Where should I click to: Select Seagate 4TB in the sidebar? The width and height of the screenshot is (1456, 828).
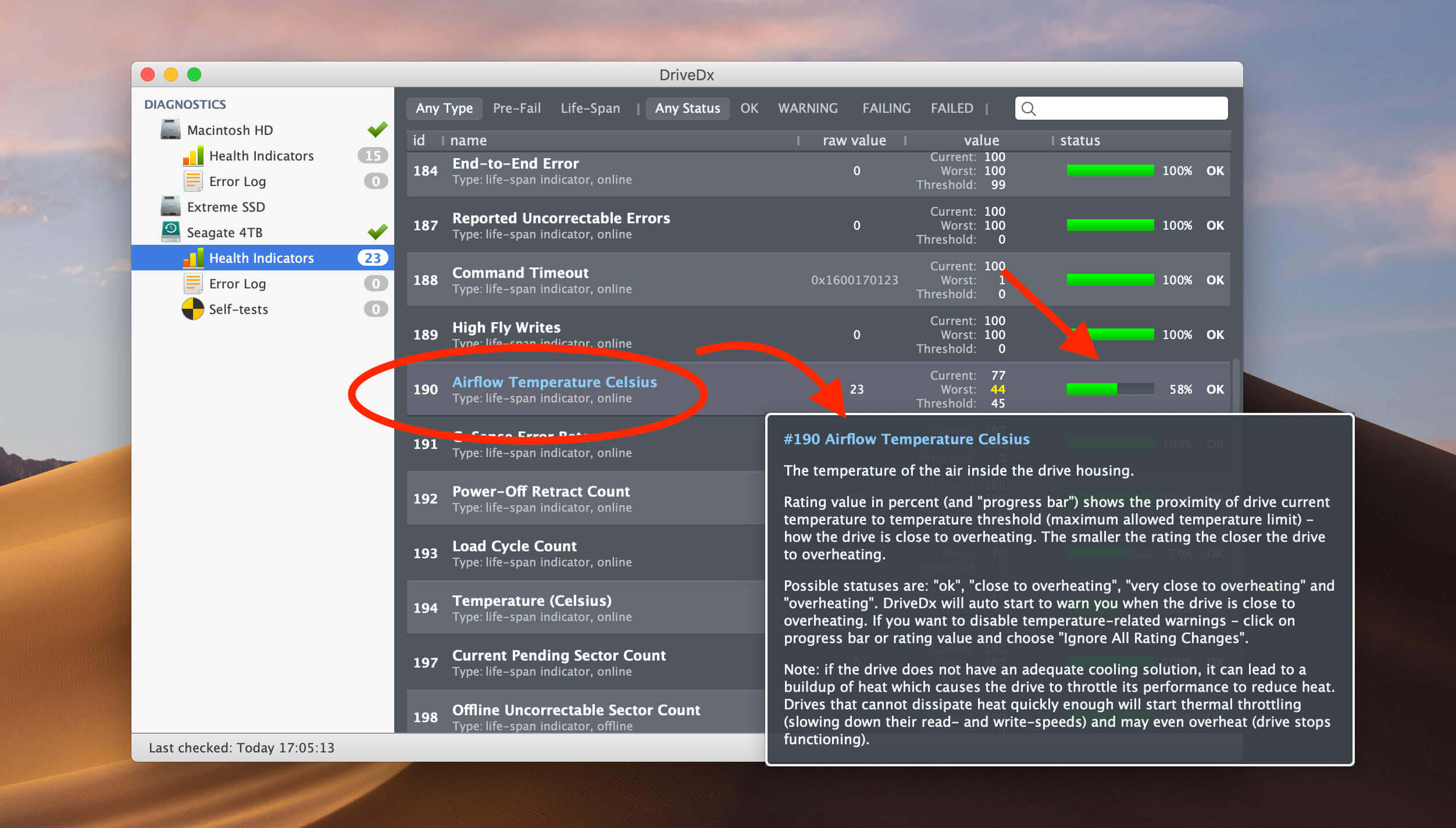(224, 233)
